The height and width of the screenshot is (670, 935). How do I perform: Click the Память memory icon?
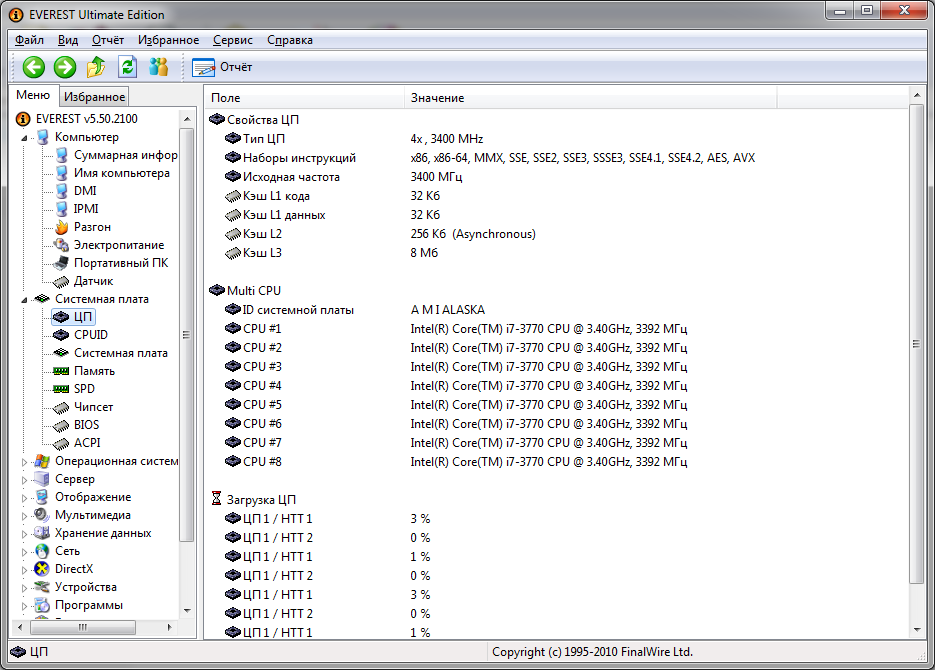[x=61, y=371]
